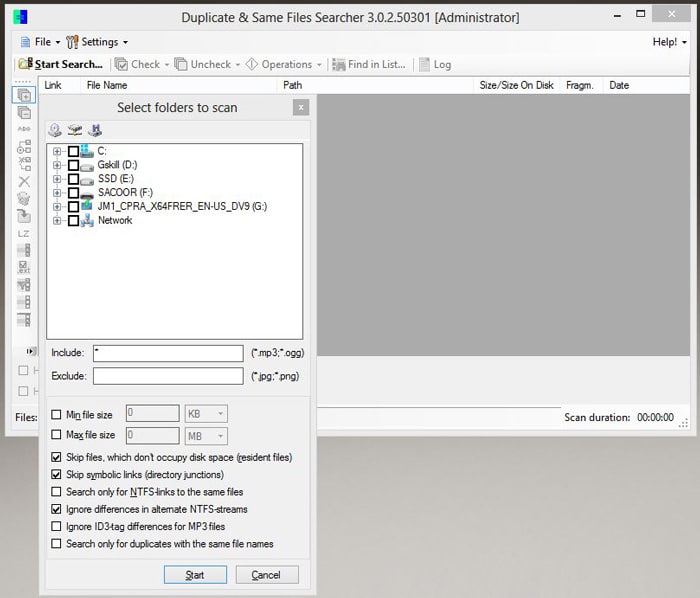Check the SACOOR (F:) drive checkbox
Viewport: 700px width, 598px height.
coord(74,193)
